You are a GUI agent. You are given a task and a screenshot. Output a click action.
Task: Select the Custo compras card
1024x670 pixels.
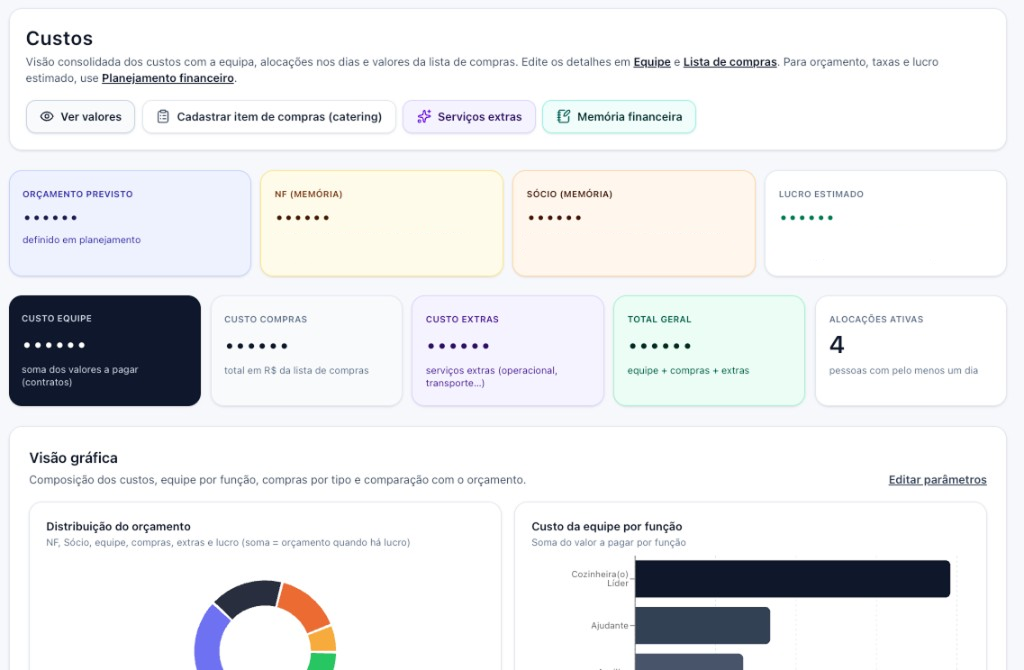[306, 350]
